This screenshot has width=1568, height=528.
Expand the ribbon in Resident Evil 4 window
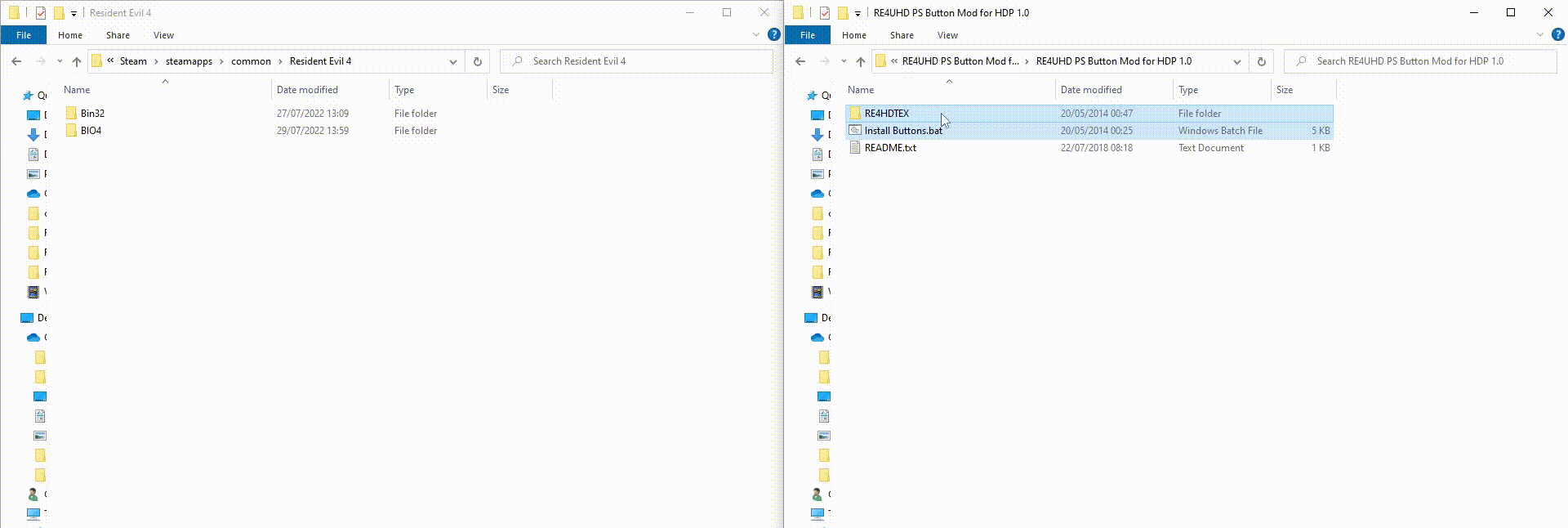click(755, 34)
